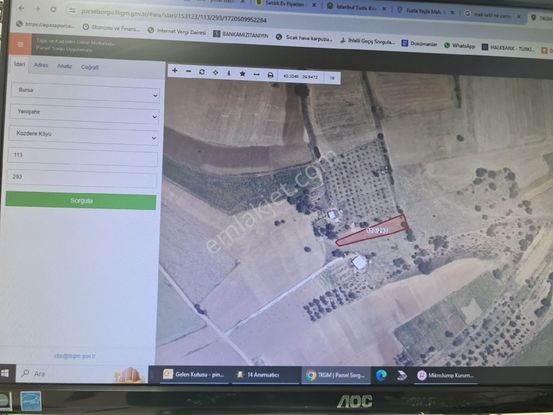Switch to the Coğrafi tab
Screen dimensions: 553x415
tap(90, 67)
